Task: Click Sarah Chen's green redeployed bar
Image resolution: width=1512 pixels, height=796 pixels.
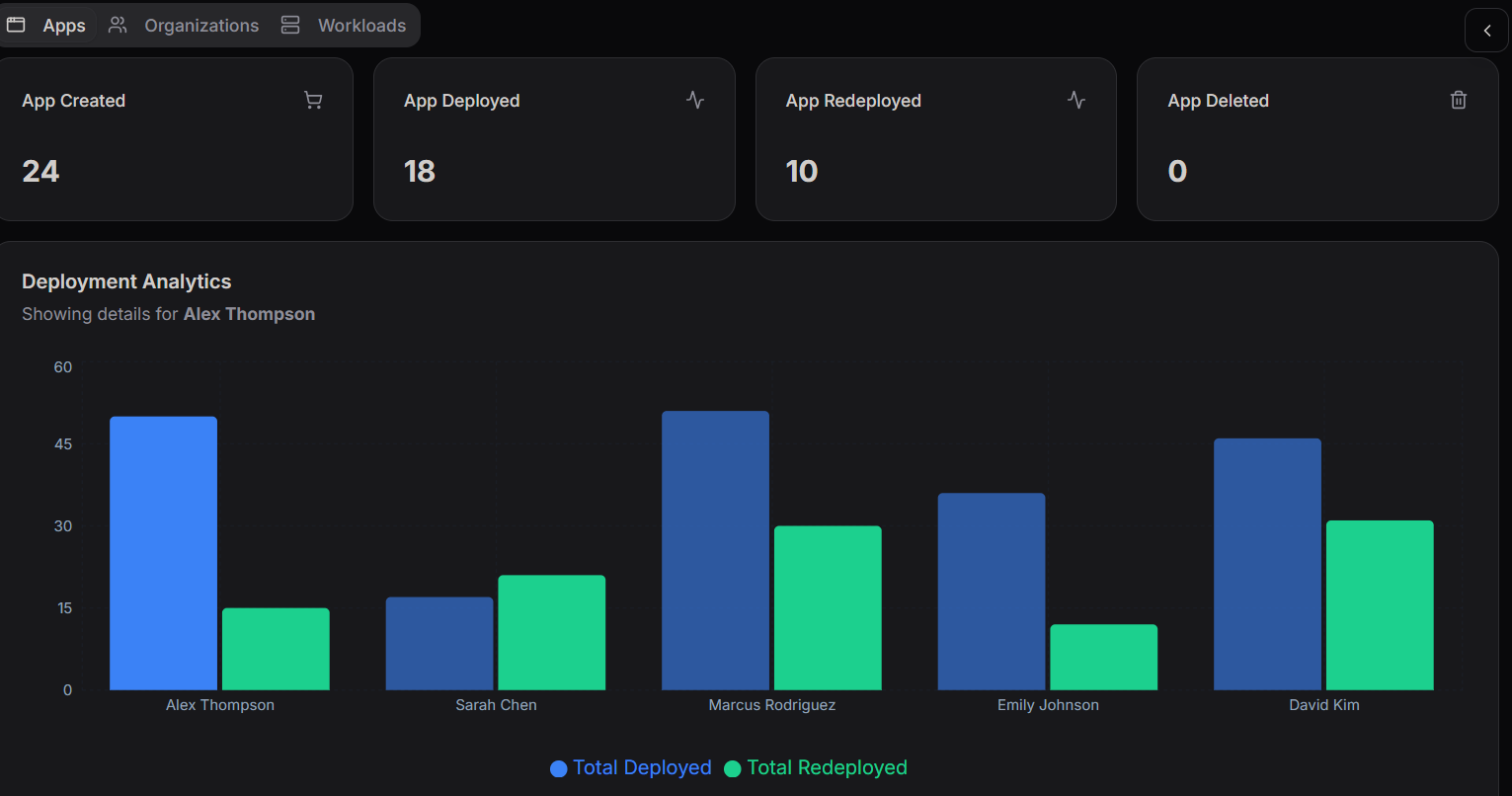Action: 551,632
